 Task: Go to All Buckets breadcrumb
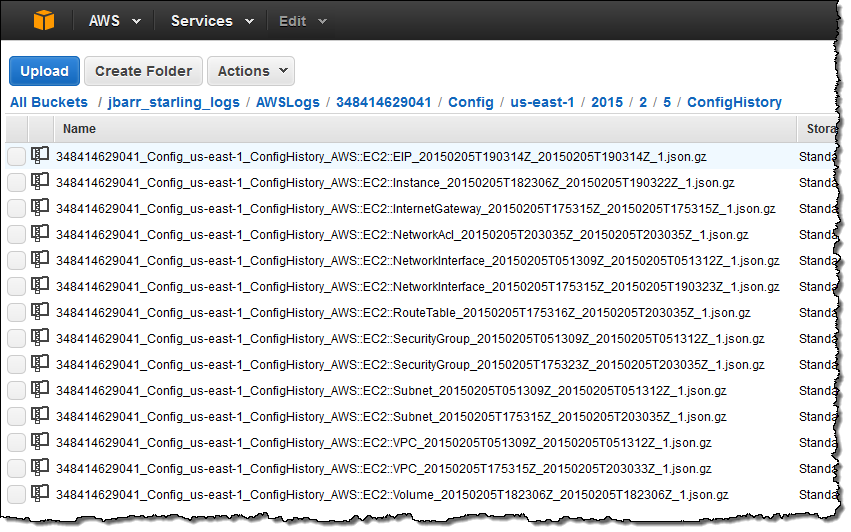(x=49, y=102)
